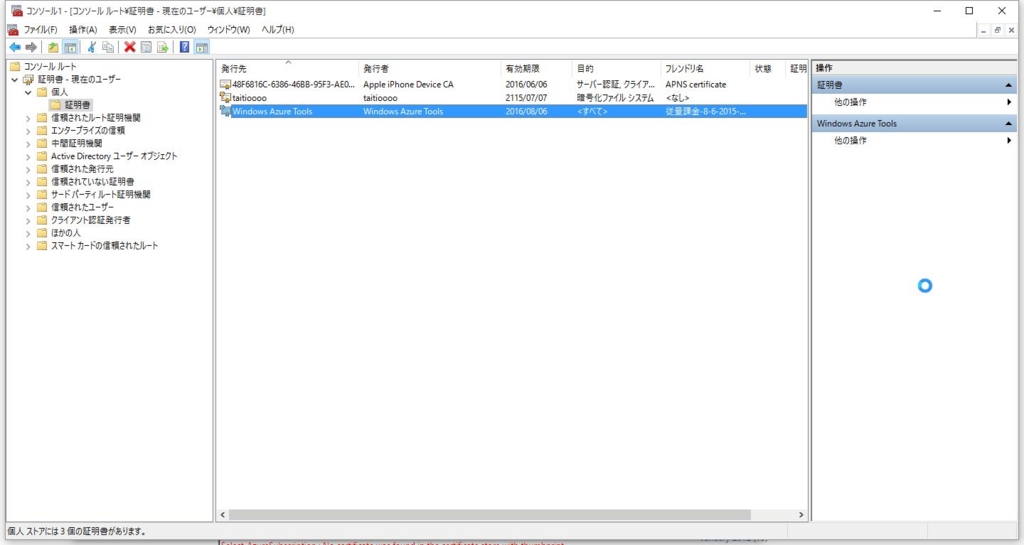Image resolution: width=1024 pixels, height=545 pixels.
Task: Go back with the blue left arrow
Action: tap(14, 47)
